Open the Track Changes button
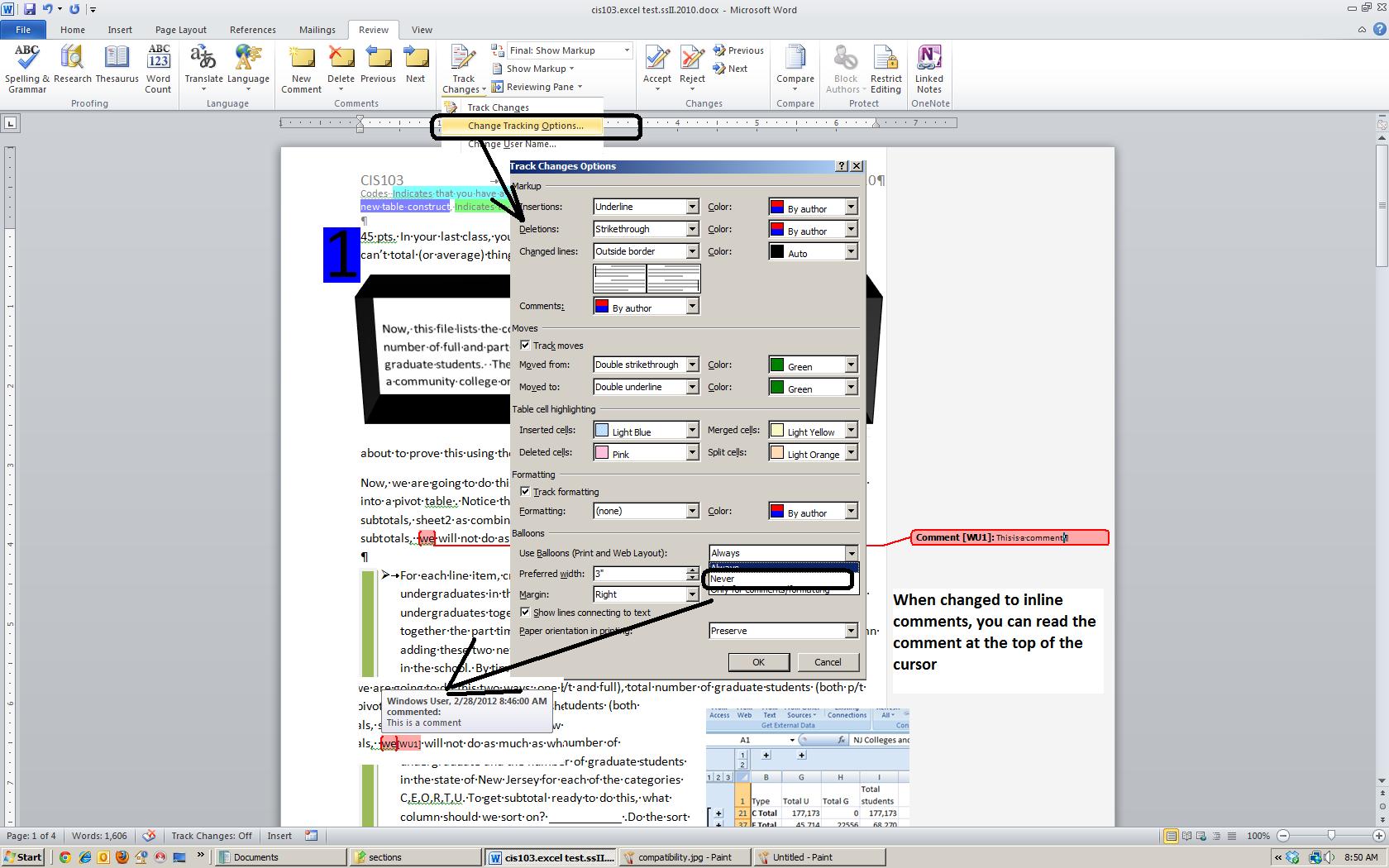Viewport: 1389px width, 868px height. 463,69
